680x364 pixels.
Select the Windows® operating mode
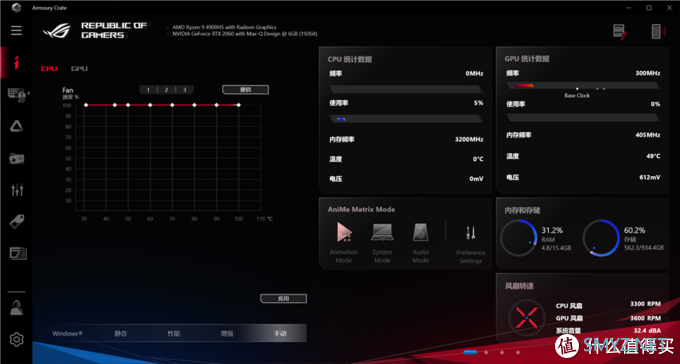(67, 334)
